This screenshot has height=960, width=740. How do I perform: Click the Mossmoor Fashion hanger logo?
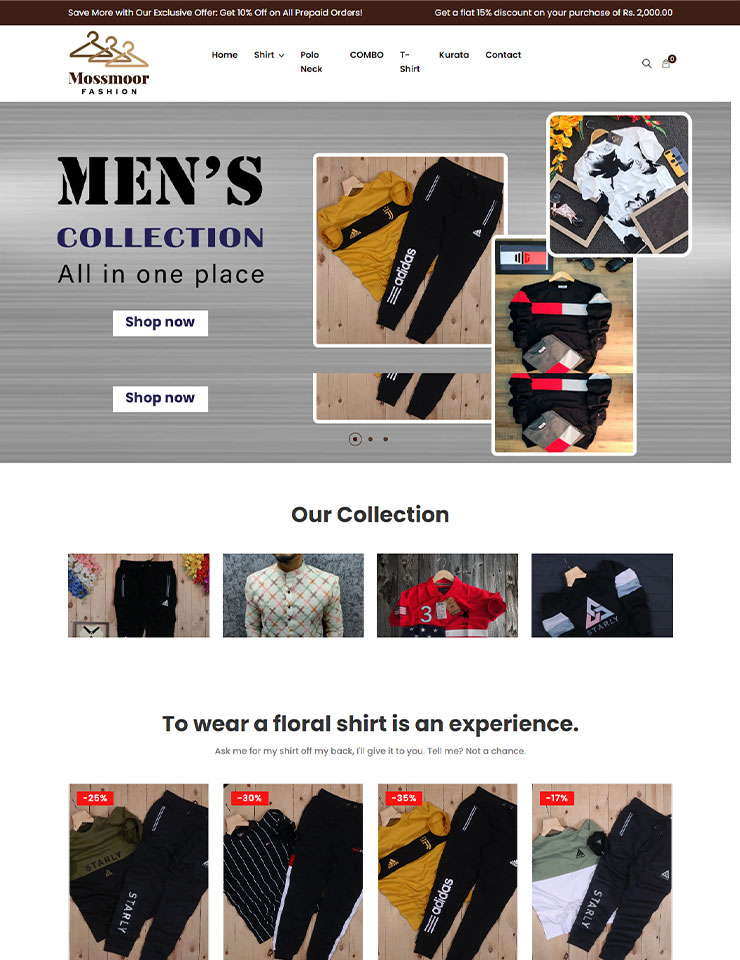click(109, 63)
